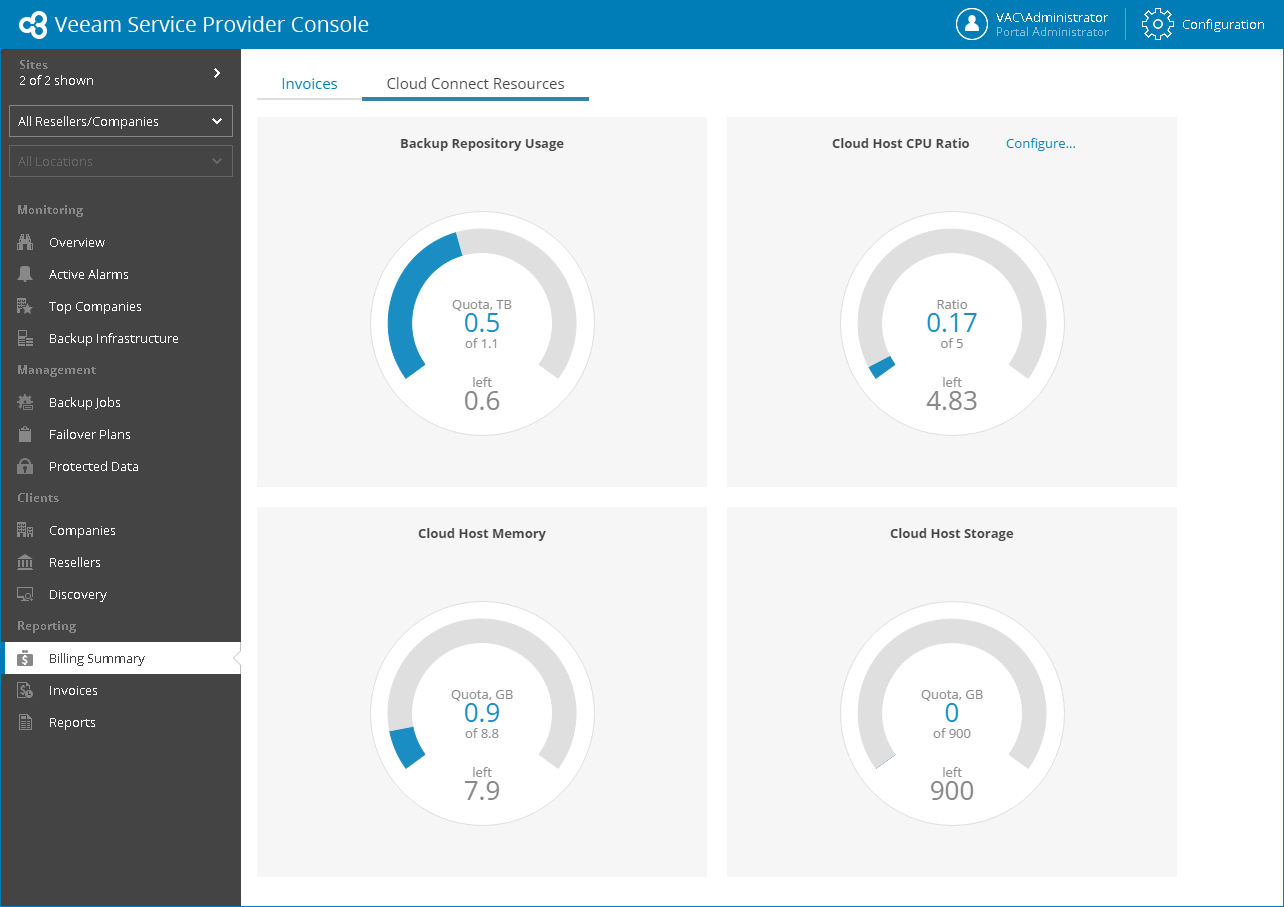1284x907 pixels.
Task: Go to Protected Data
Action: pyautogui.click(x=94, y=466)
